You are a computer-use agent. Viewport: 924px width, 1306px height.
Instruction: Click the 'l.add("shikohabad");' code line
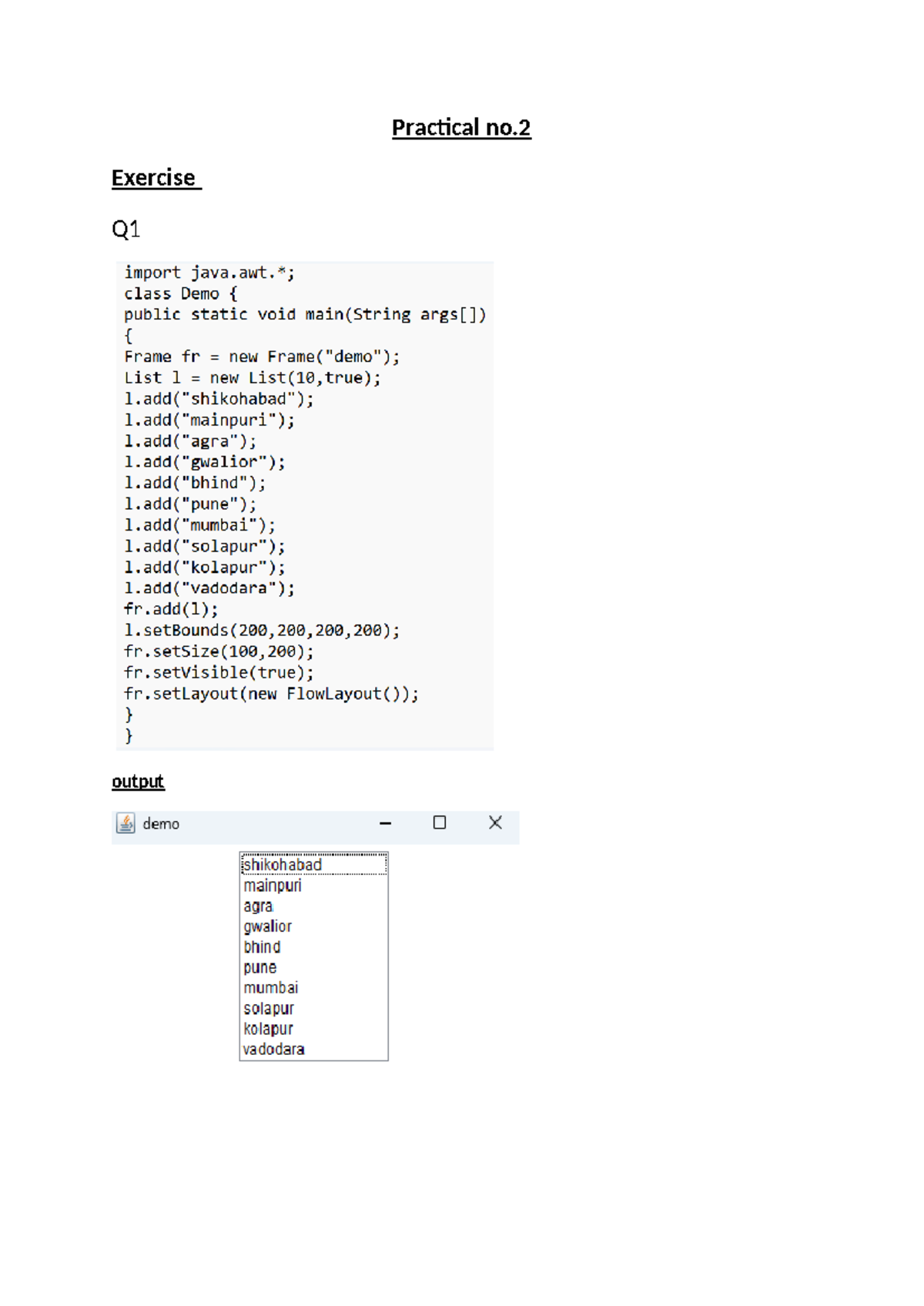tap(219, 399)
